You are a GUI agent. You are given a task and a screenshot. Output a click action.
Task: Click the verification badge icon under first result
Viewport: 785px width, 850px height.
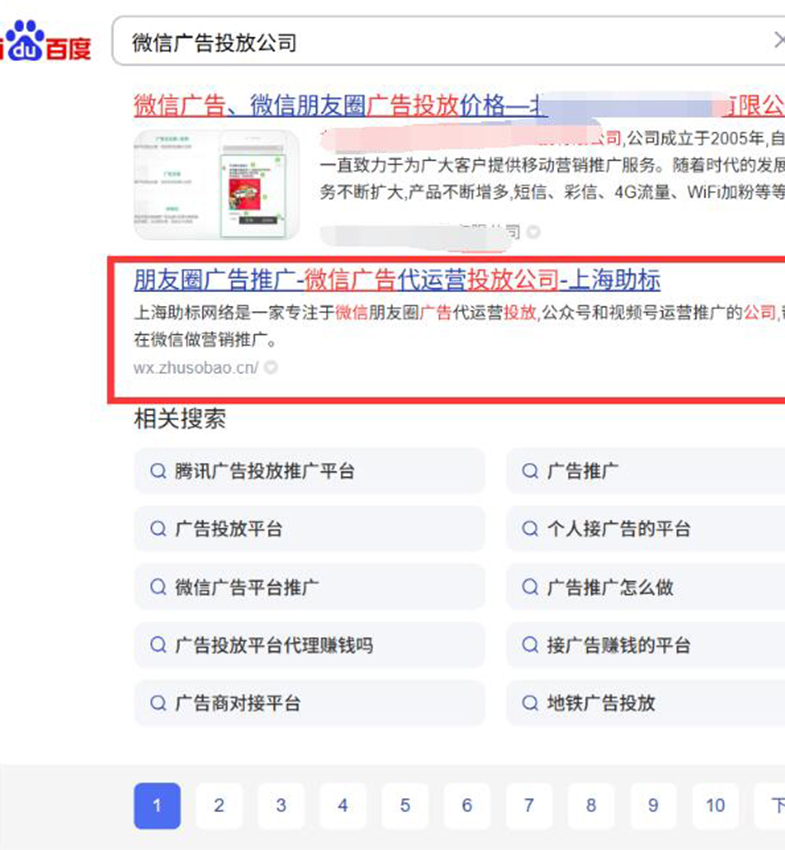pyautogui.click(x=533, y=232)
